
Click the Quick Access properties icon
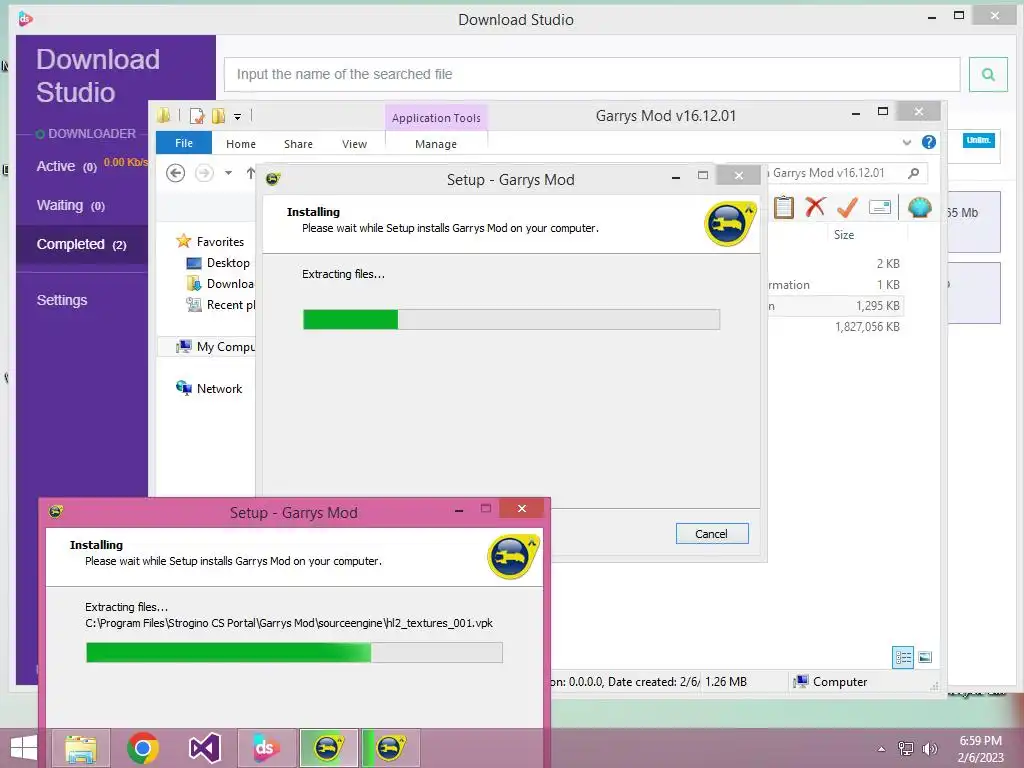coord(197,116)
